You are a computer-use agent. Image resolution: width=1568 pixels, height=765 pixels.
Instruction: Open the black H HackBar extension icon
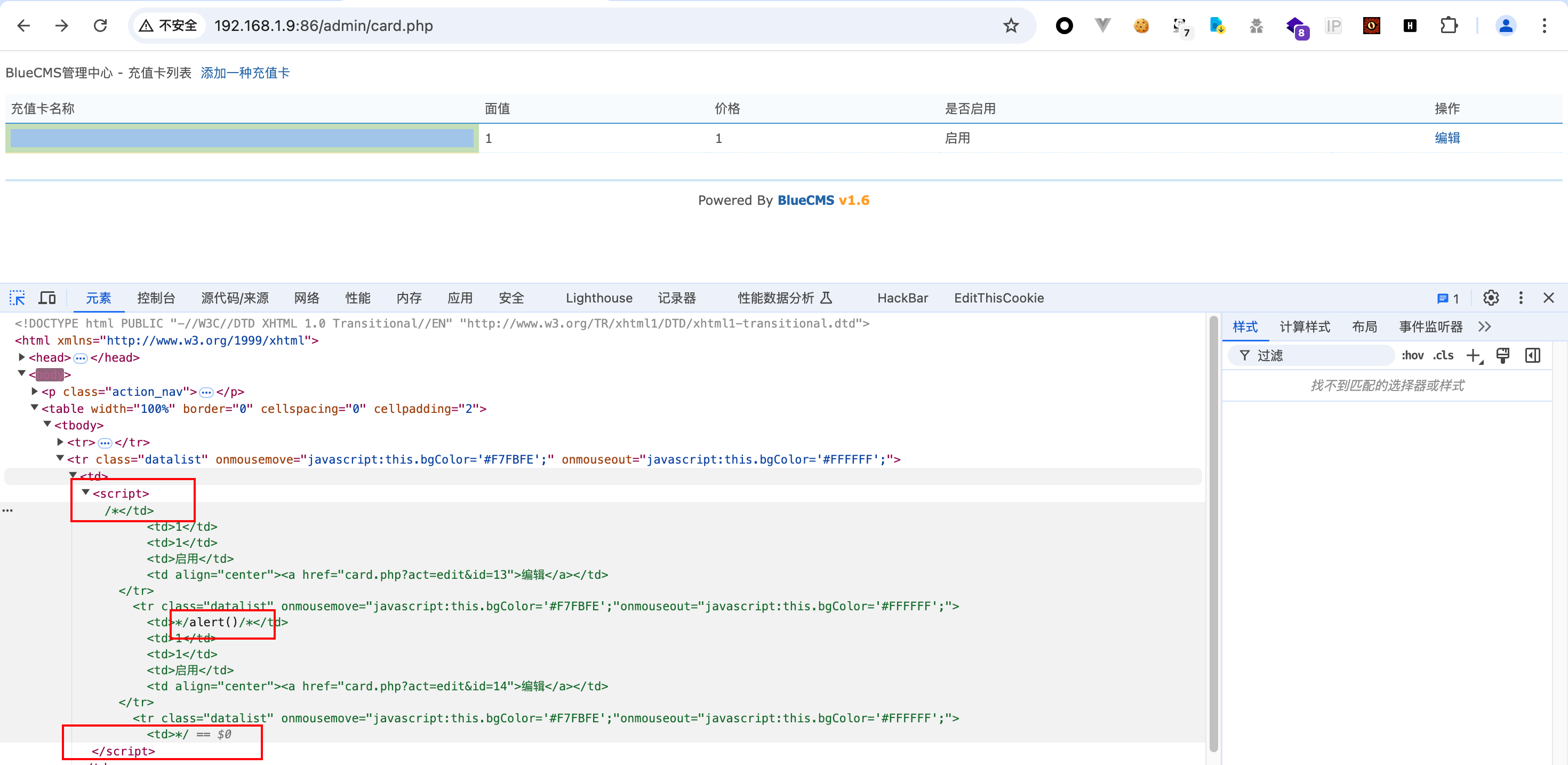point(1410,26)
